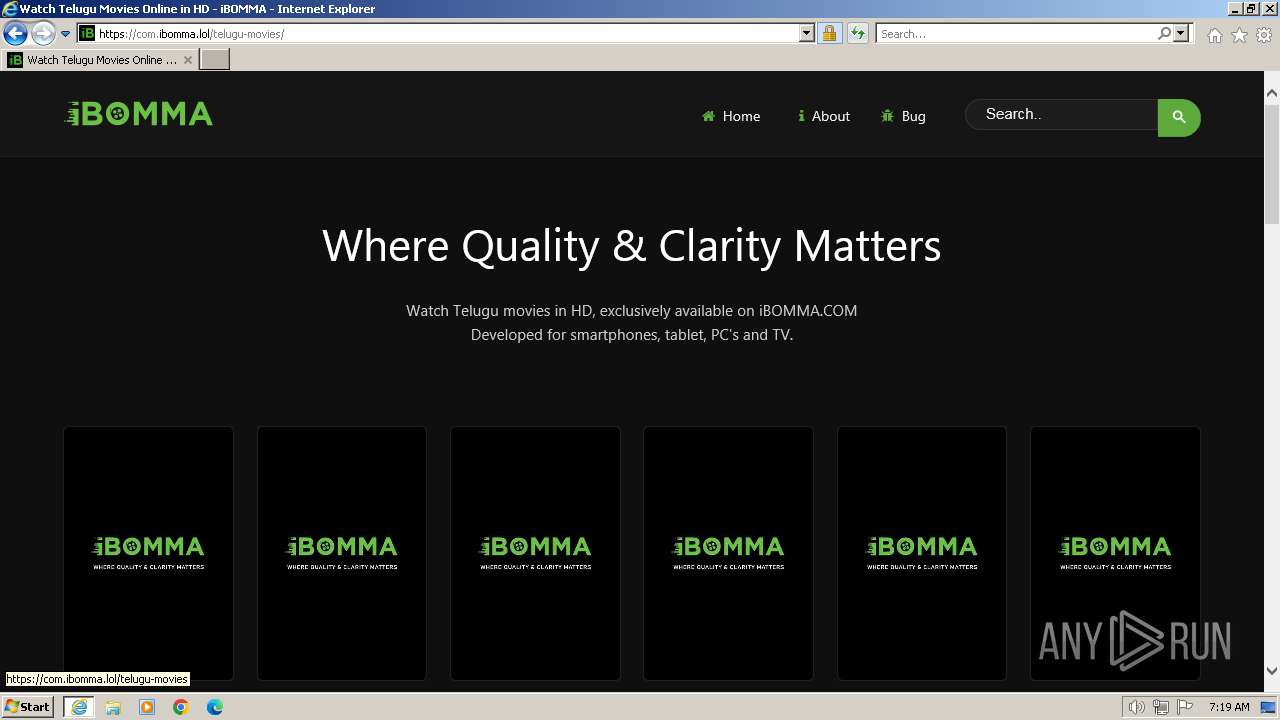Click the browser Forward arrow
This screenshot has width=1280, height=720.
[x=42, y=33]
